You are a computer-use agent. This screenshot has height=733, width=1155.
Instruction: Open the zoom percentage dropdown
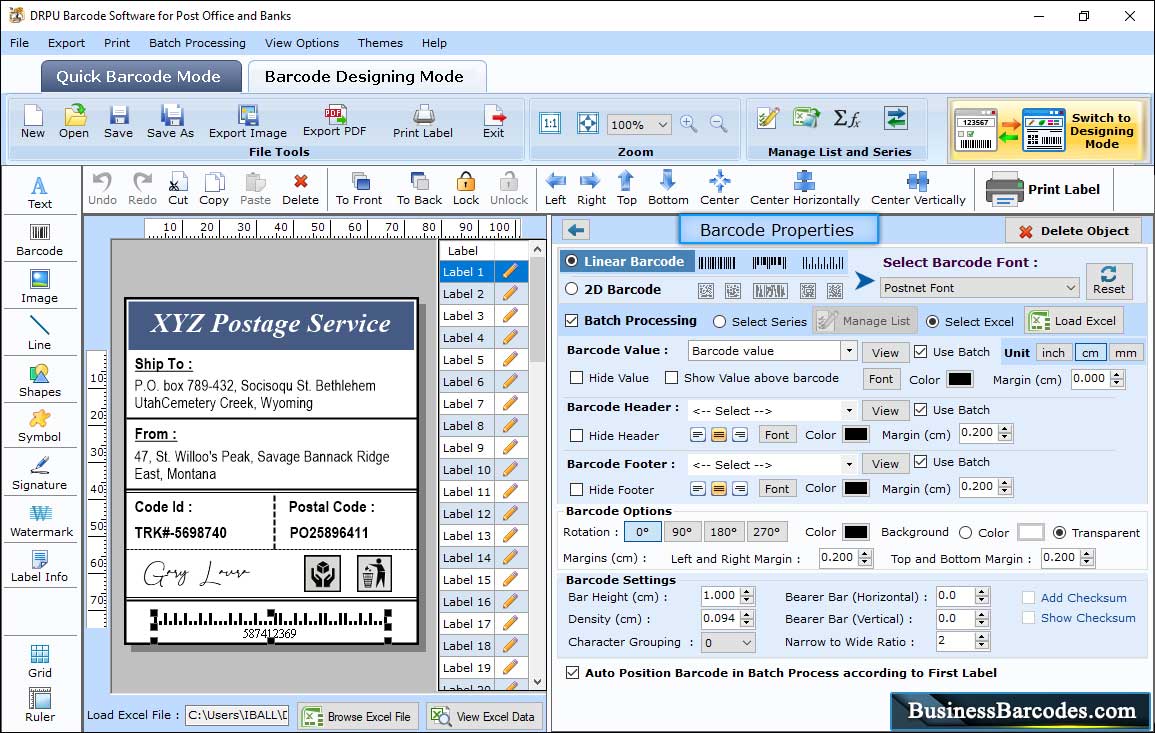(x=639, y=124)
